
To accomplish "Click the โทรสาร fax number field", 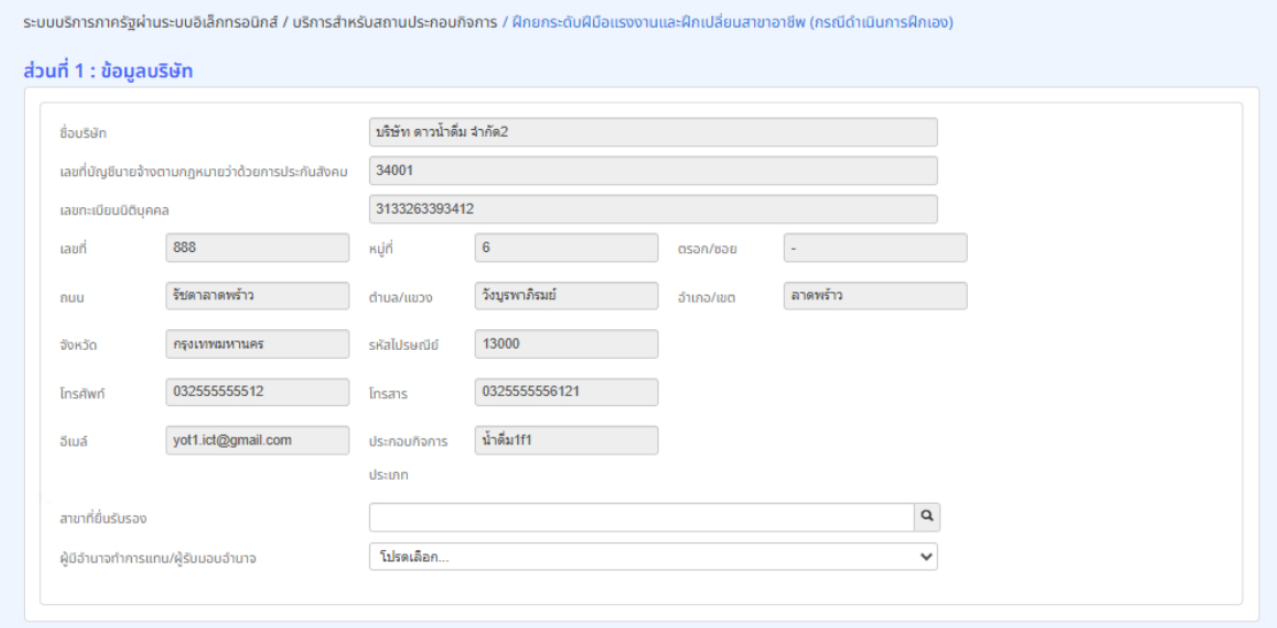I will 566,392.
